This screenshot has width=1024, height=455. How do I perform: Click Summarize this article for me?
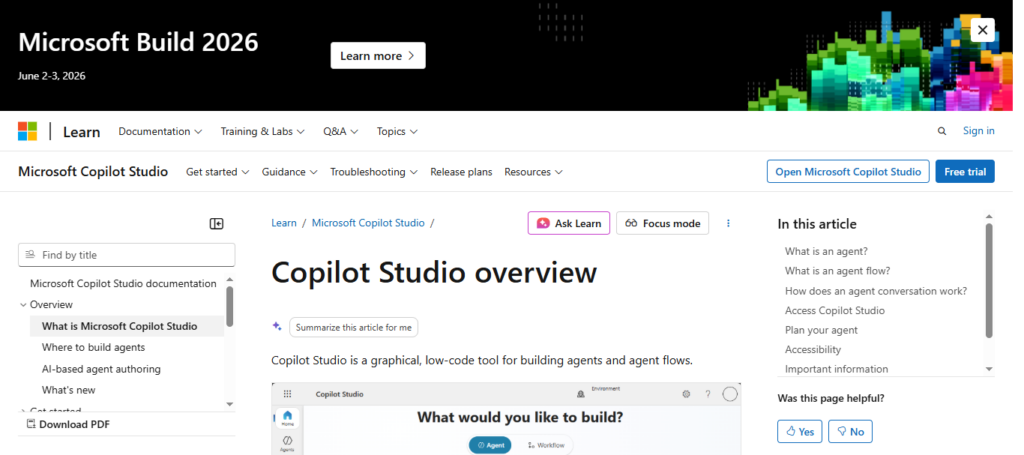pos(353,327)
